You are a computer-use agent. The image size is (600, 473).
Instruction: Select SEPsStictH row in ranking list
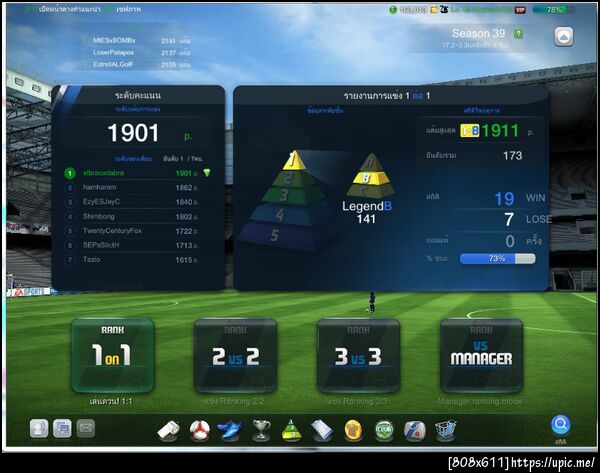pos(132,245)
